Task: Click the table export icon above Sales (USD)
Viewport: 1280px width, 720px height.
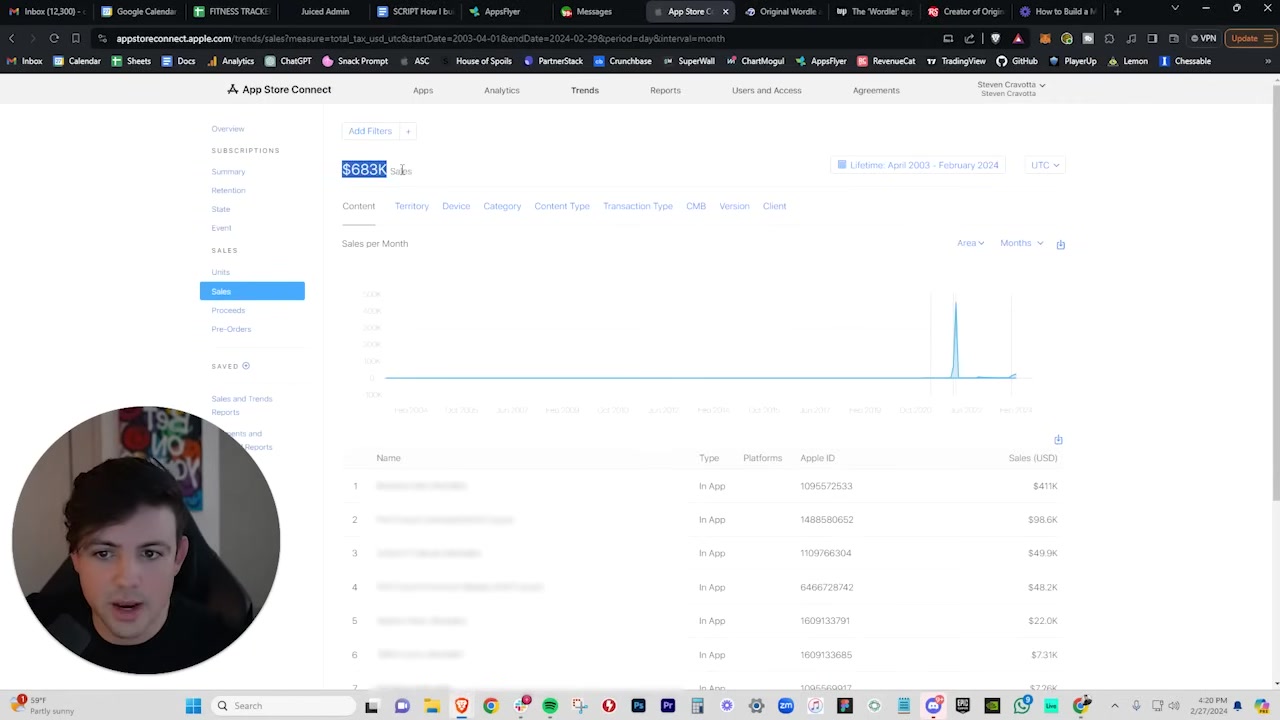Action: click(x=1058, y=440)
